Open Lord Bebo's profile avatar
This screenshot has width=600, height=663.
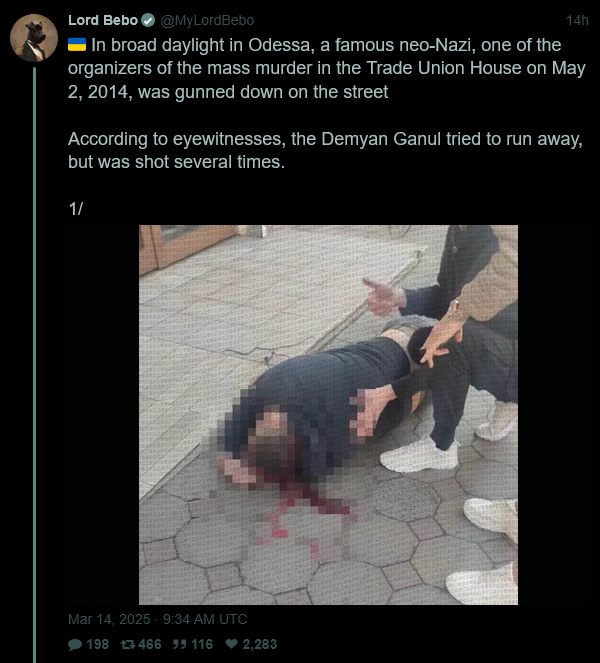click(x=34, y=38)
